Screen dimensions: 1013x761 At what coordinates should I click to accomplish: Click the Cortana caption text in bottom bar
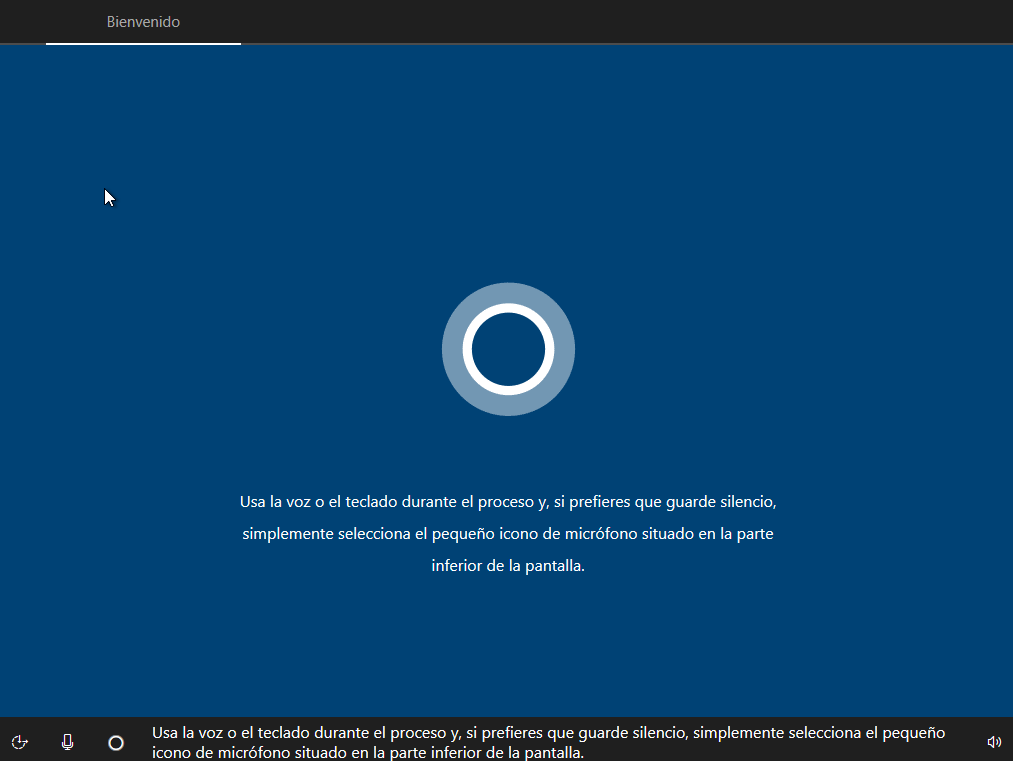(548, 742)
